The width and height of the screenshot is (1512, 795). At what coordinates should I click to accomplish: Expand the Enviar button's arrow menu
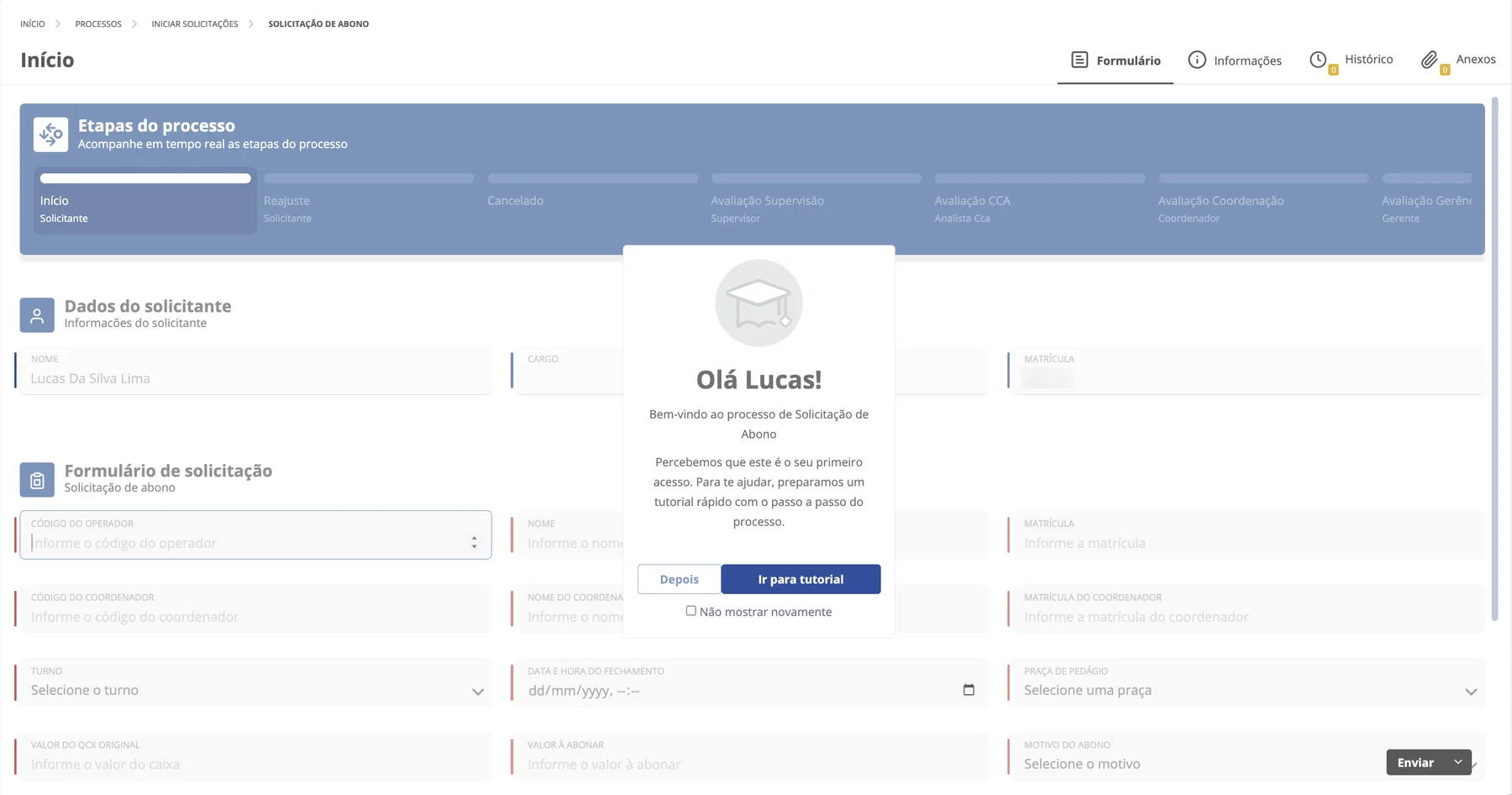pos(1458,762)
